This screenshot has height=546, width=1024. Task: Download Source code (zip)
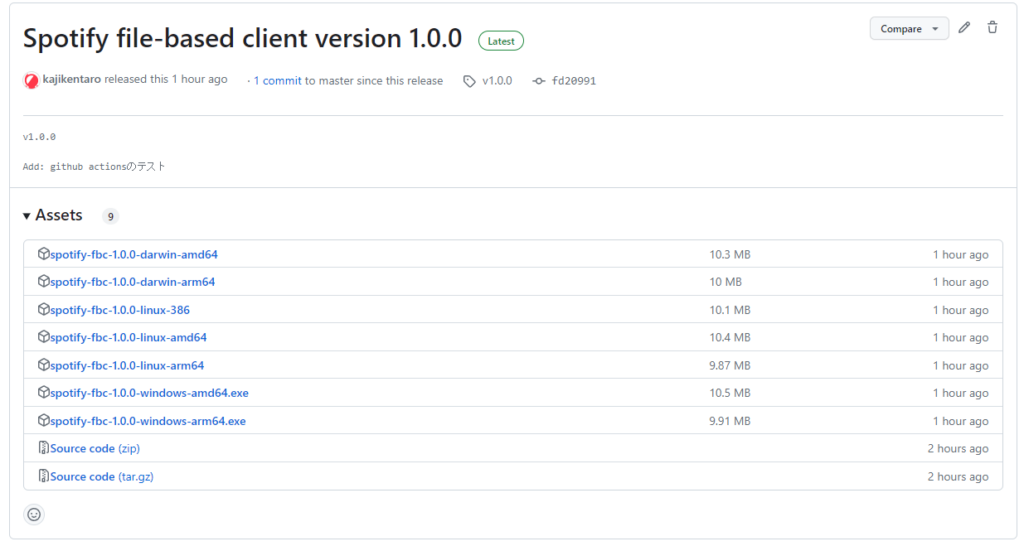[95, 448]
